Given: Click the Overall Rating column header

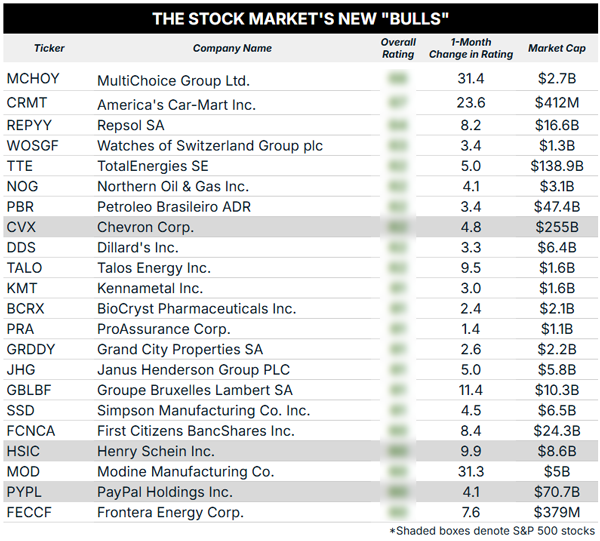Looking at the screenshot, I should pyautogui.click(x=398, y=48).
